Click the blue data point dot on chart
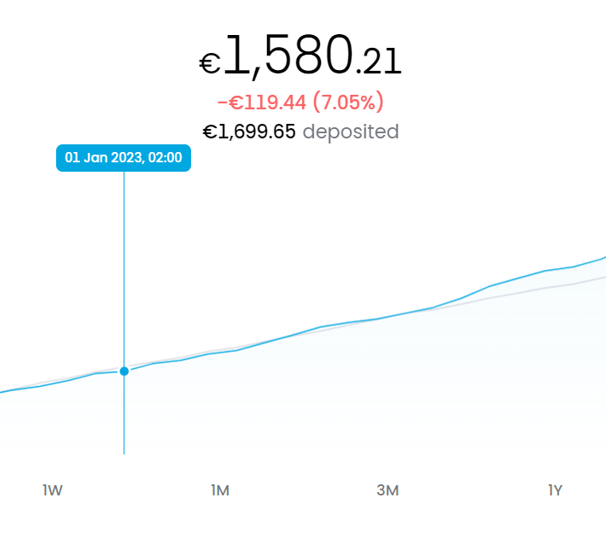This screenshot has width=606, height=533. coord(124,371)
